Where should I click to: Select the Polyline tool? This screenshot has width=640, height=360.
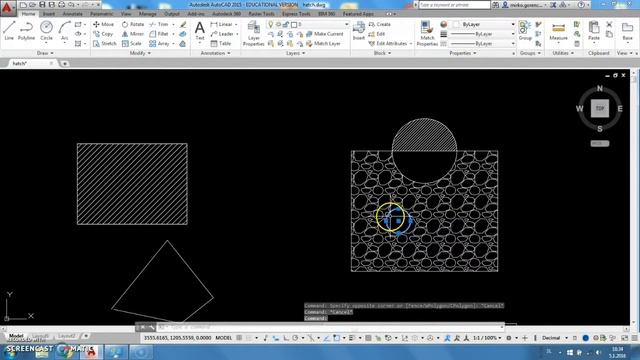pos(26,31)
